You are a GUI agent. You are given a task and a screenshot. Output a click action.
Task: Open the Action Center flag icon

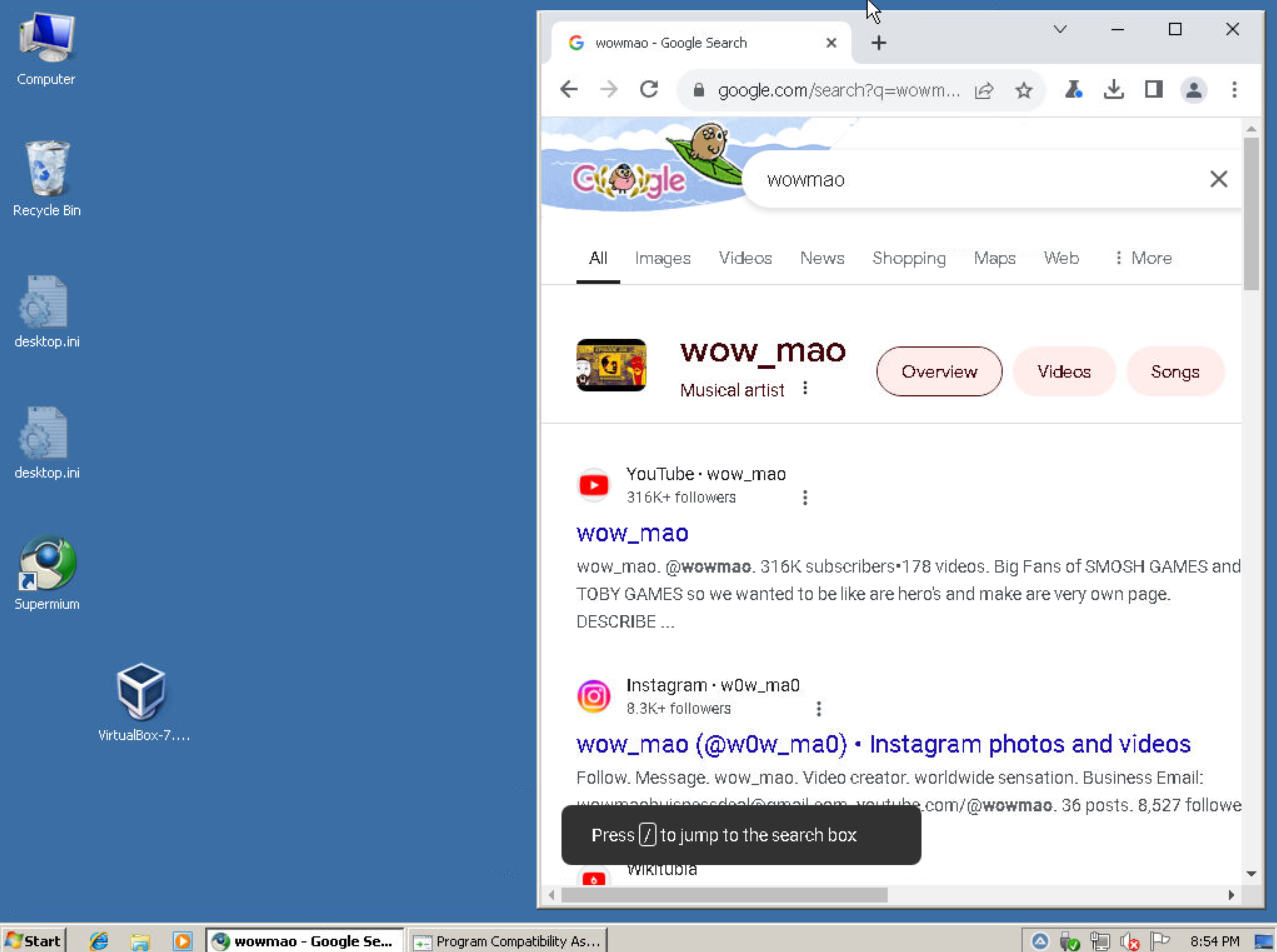click(1160, 941)
